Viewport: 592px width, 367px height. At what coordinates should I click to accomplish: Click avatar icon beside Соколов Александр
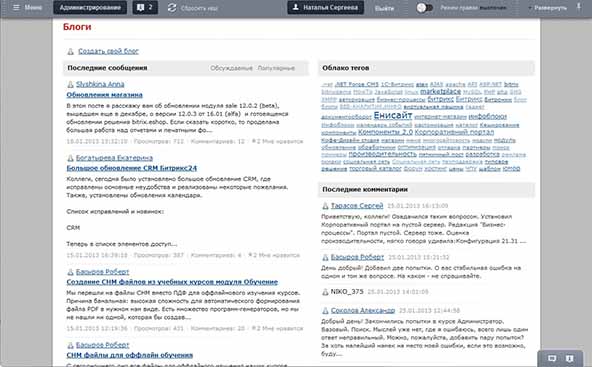tap(325, 311)
